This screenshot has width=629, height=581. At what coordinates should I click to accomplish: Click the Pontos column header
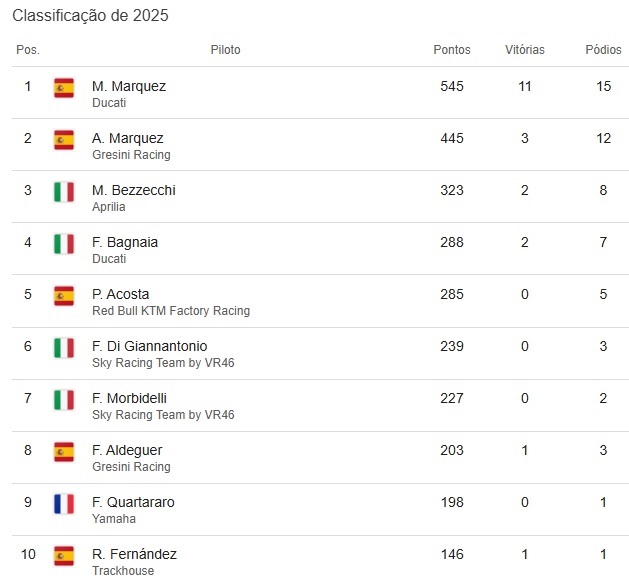[x=452, y=50]
